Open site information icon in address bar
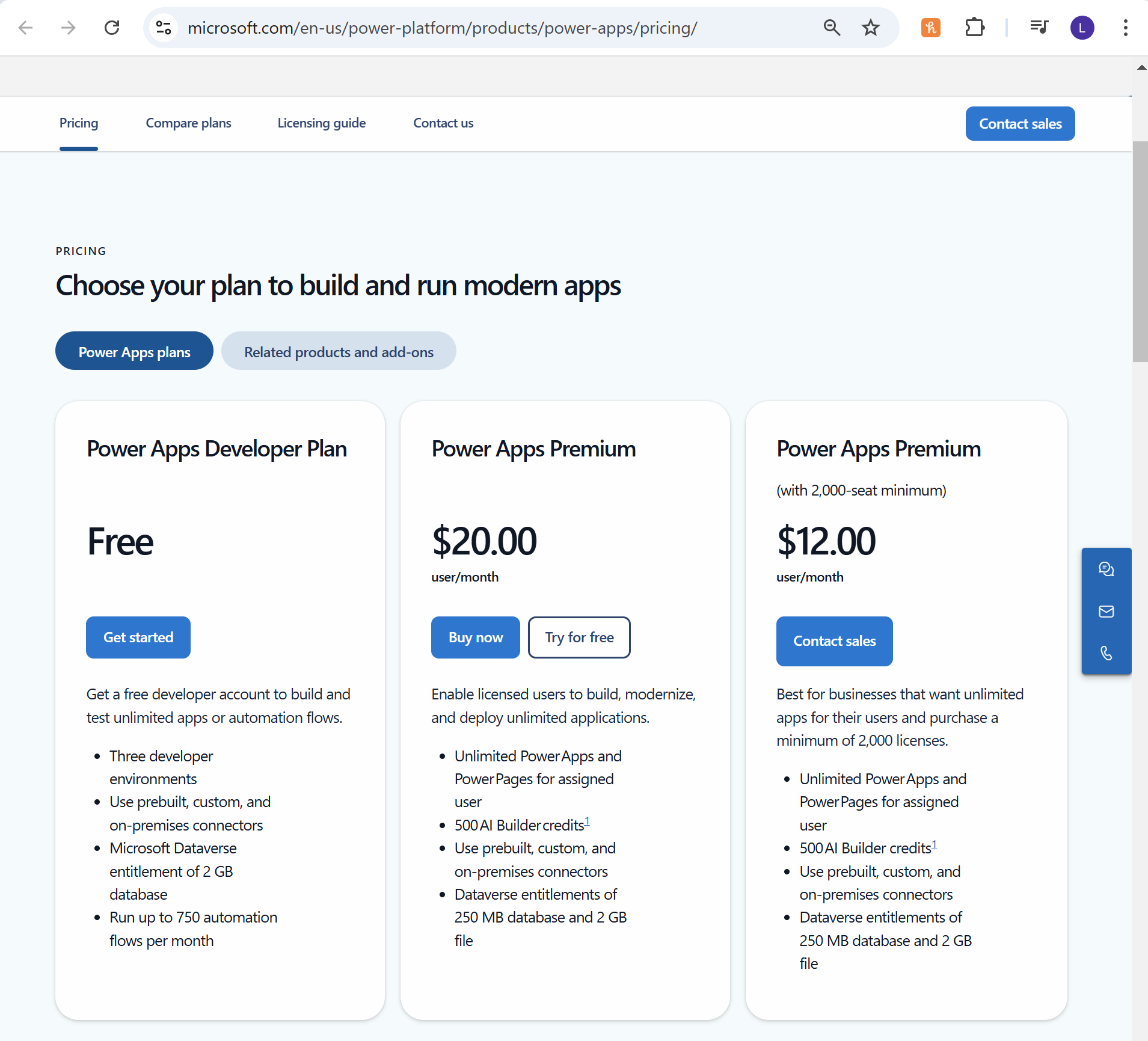Viewport: 1148px width, 1041px height. pyautogui.click(x=164, y=28)
